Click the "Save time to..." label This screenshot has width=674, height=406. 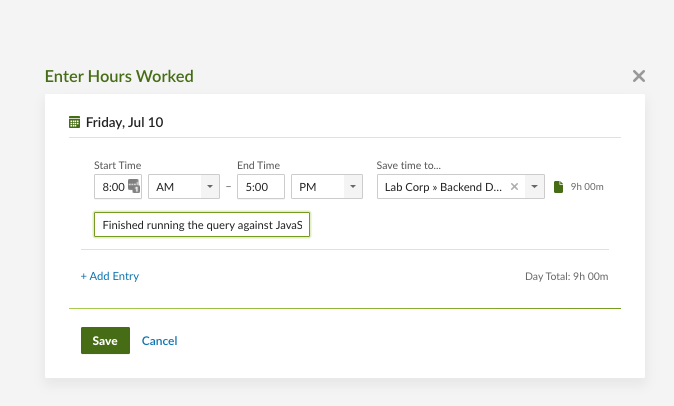pos(407,165)
